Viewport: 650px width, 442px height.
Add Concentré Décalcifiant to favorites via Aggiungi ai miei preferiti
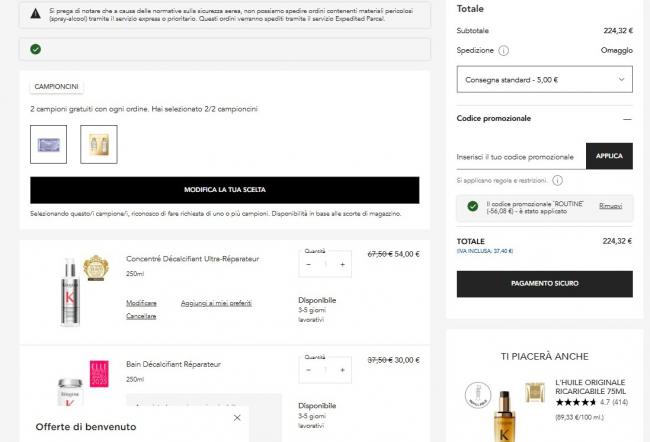[x=216, y=303]
